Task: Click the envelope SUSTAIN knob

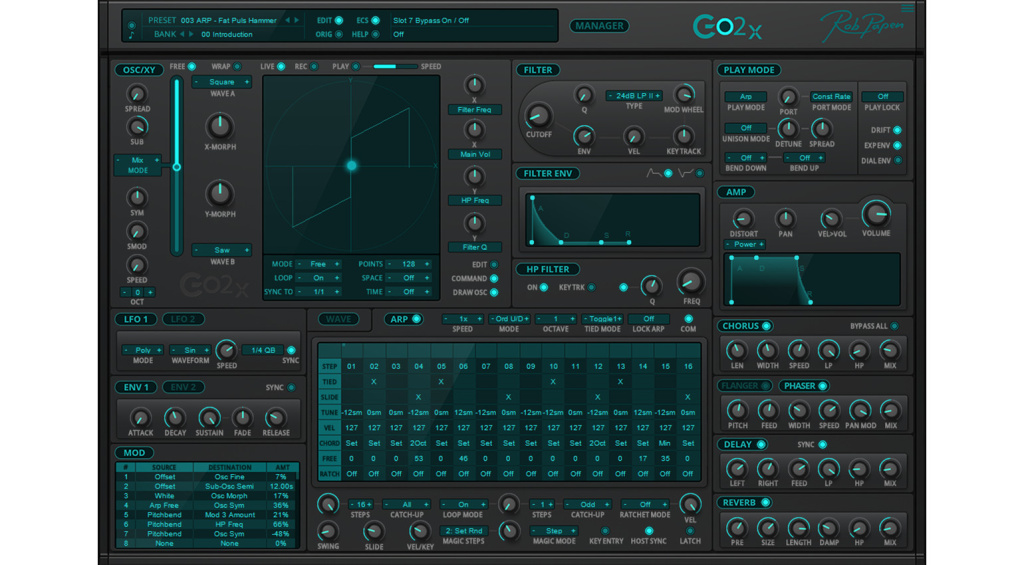Action: point(209,417)
